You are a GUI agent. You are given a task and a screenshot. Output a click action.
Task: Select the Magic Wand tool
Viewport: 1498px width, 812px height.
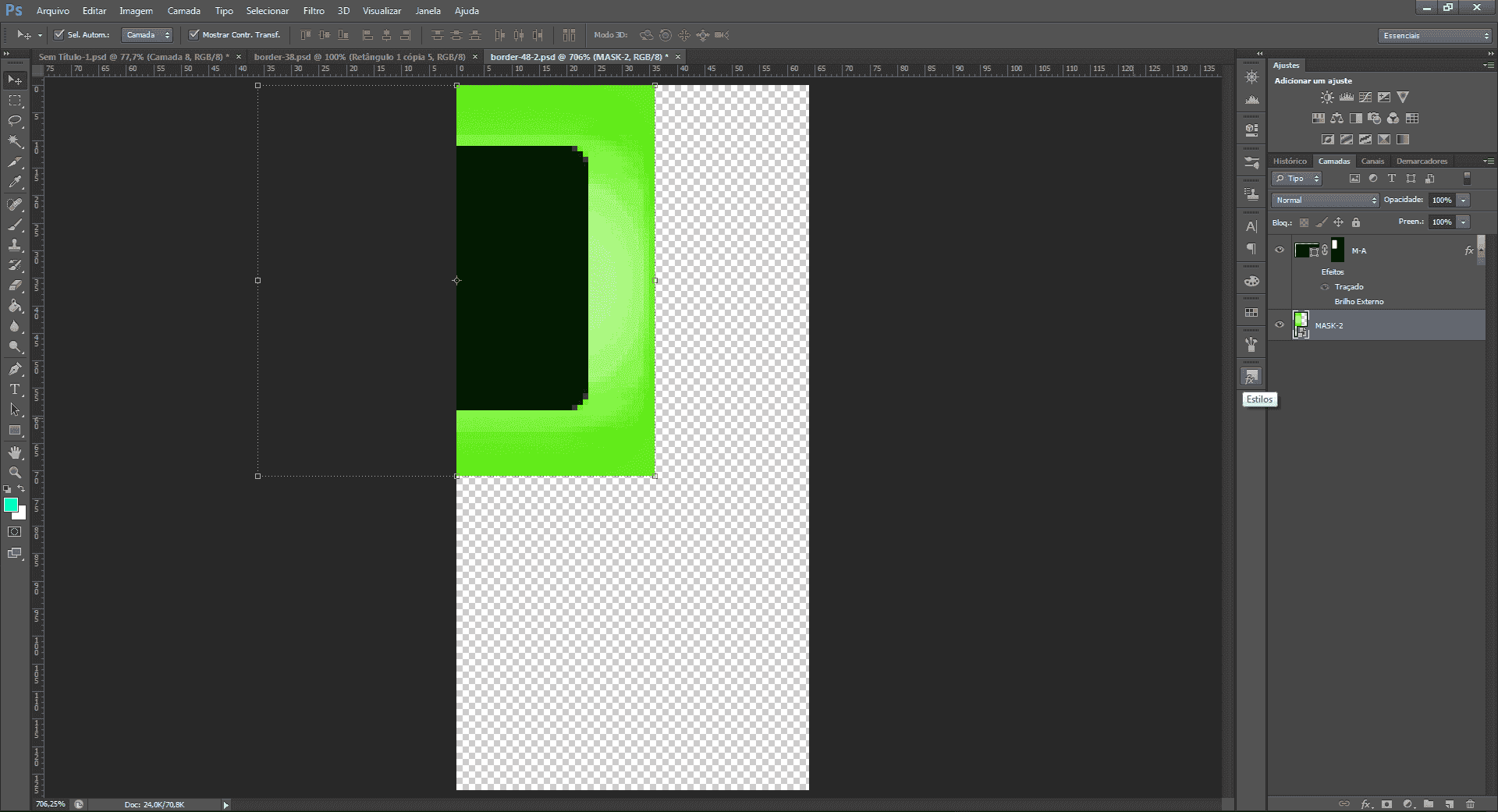[x=15, y=141]
